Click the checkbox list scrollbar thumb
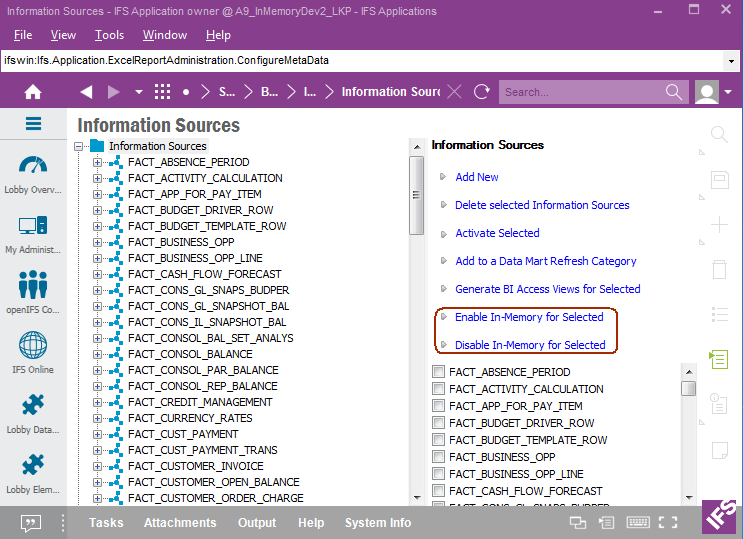The width and height of the screenshot is (743, 539). 689,388
